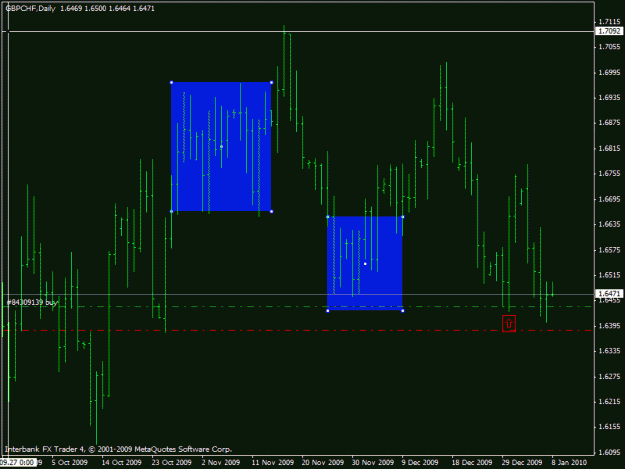
Task: Click the 11 Nov 2009 date label
Action: tap(273, 462)
